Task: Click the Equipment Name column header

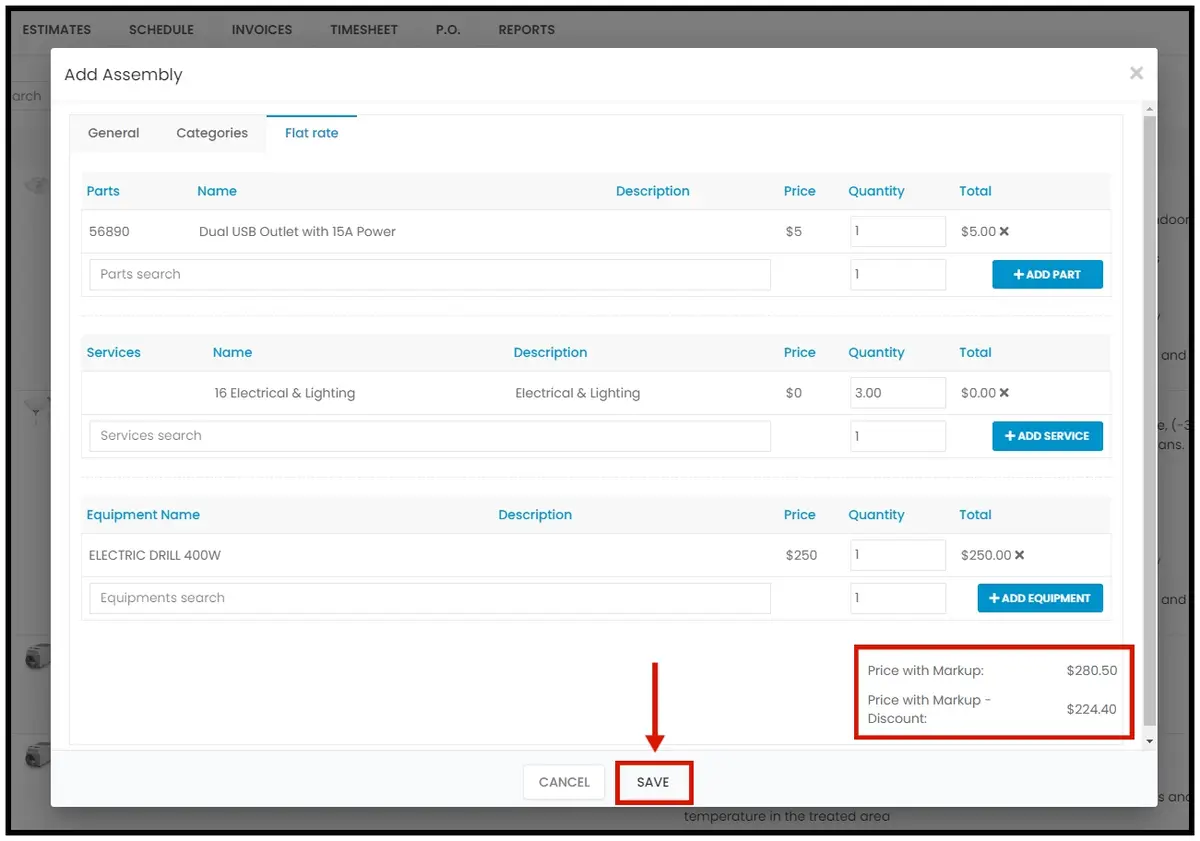Action: pyautogui.click(x=143, y=515)
